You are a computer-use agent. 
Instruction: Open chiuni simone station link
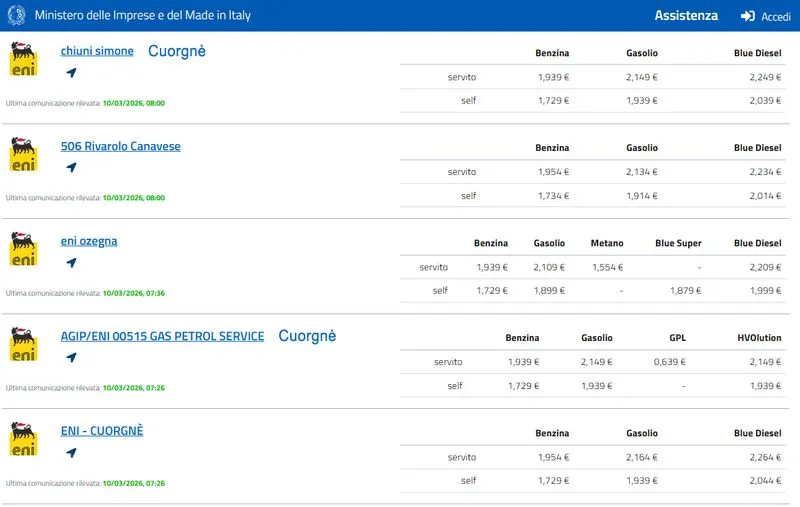97,51
